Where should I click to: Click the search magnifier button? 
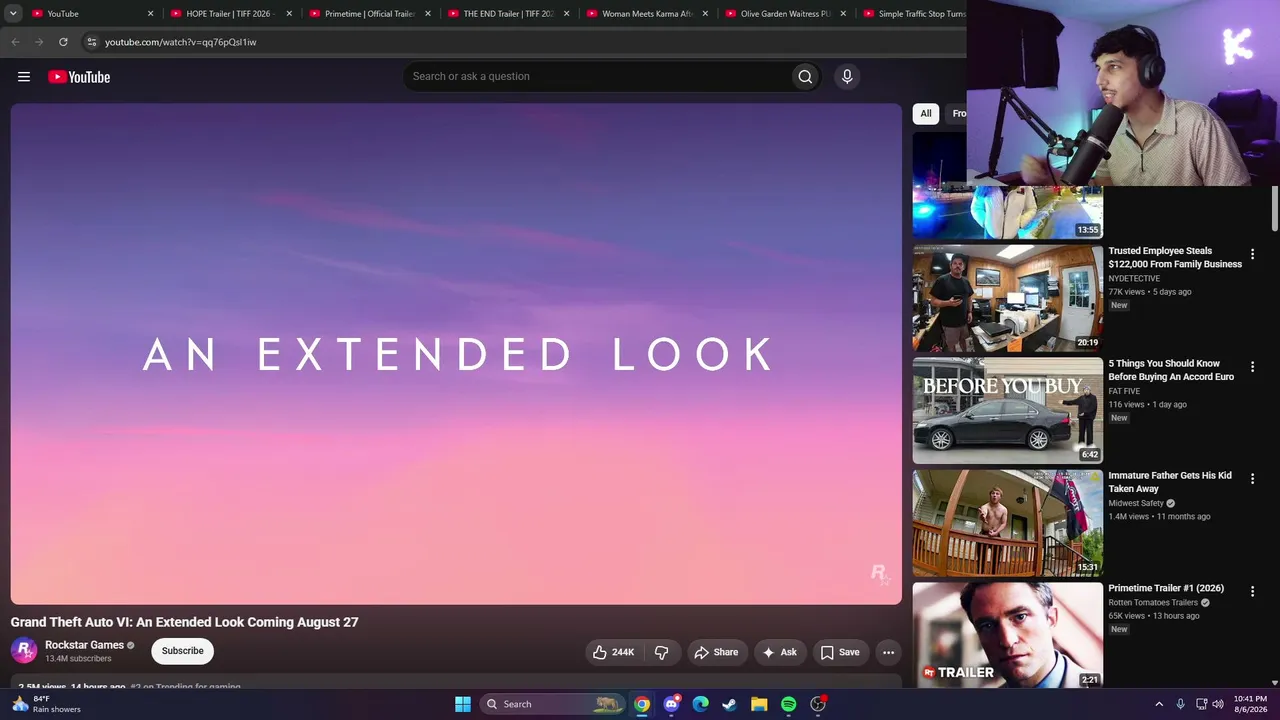click(x=805, y=77)
